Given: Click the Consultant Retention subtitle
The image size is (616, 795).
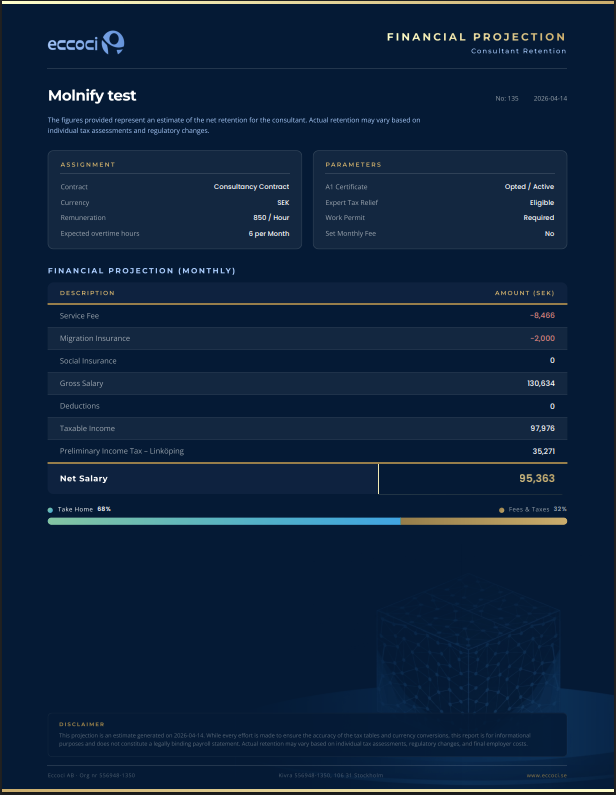Looking at the screenshot, I should point(518,51).
